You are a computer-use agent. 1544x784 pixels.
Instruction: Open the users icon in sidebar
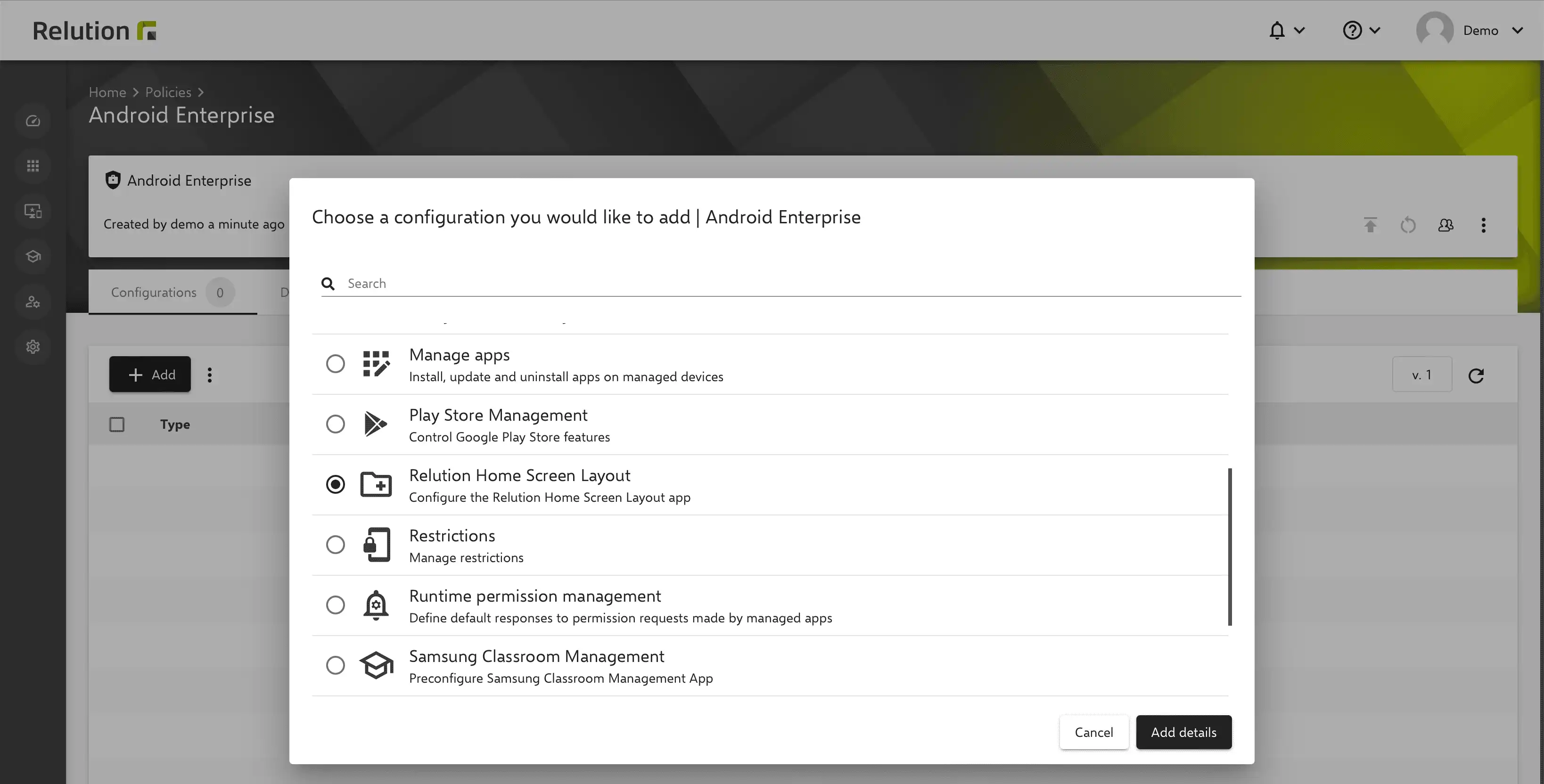(x=33, y=302)
